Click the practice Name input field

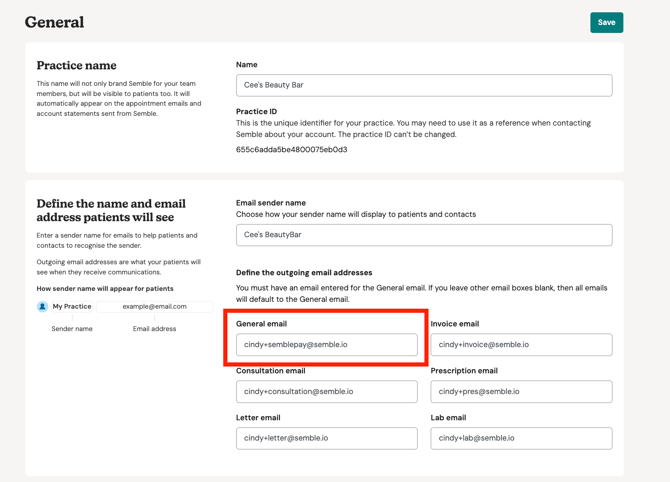[x=424, y=85]
